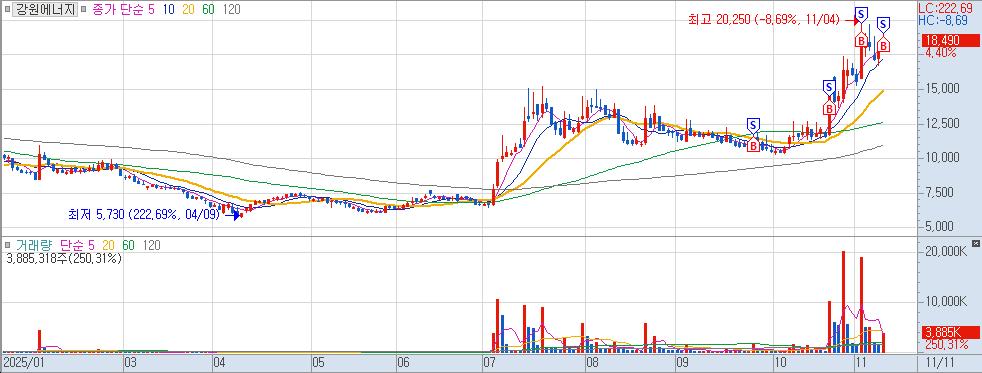Viewport: 982px width, 373px height.
Task: Click the gray 120 label beside 종가 단순
Action: tap(231, 9)
